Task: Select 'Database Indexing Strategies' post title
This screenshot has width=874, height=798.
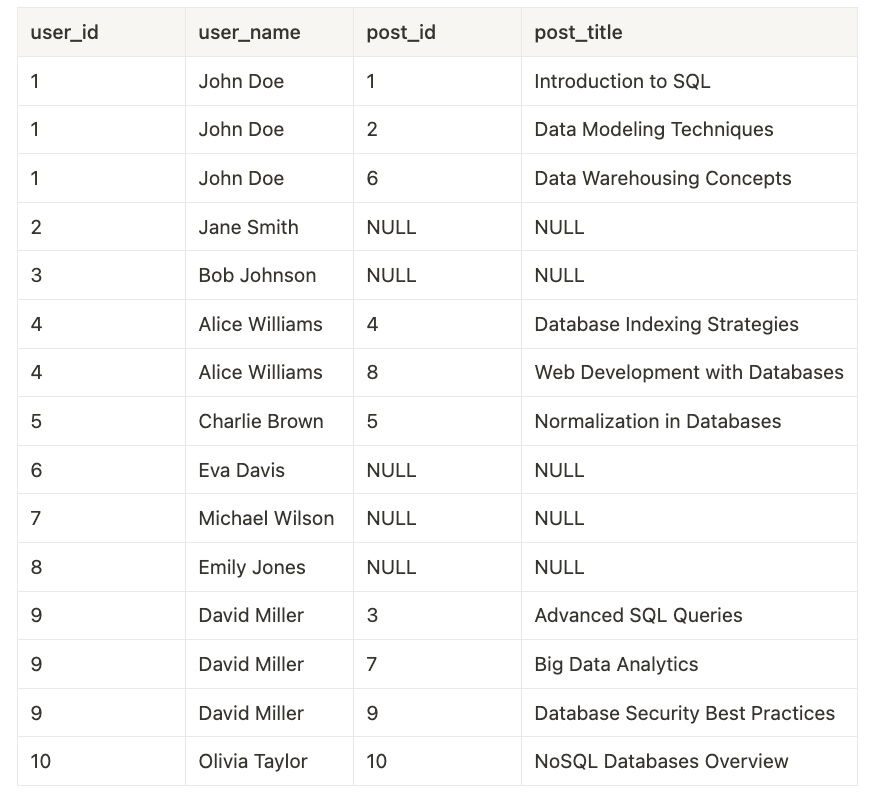Action: (x=666, y=324)
